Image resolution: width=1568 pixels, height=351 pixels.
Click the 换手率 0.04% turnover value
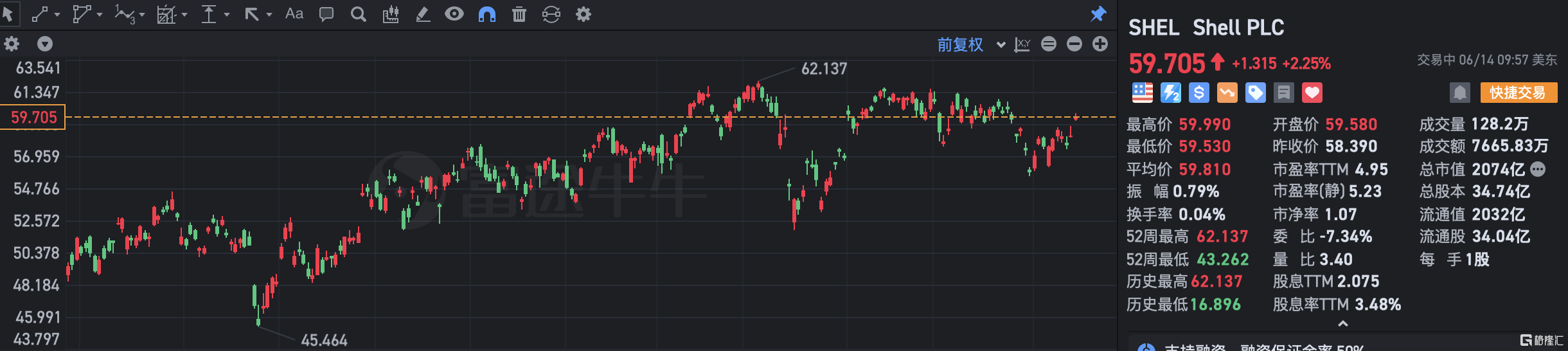click(1202, 214)
